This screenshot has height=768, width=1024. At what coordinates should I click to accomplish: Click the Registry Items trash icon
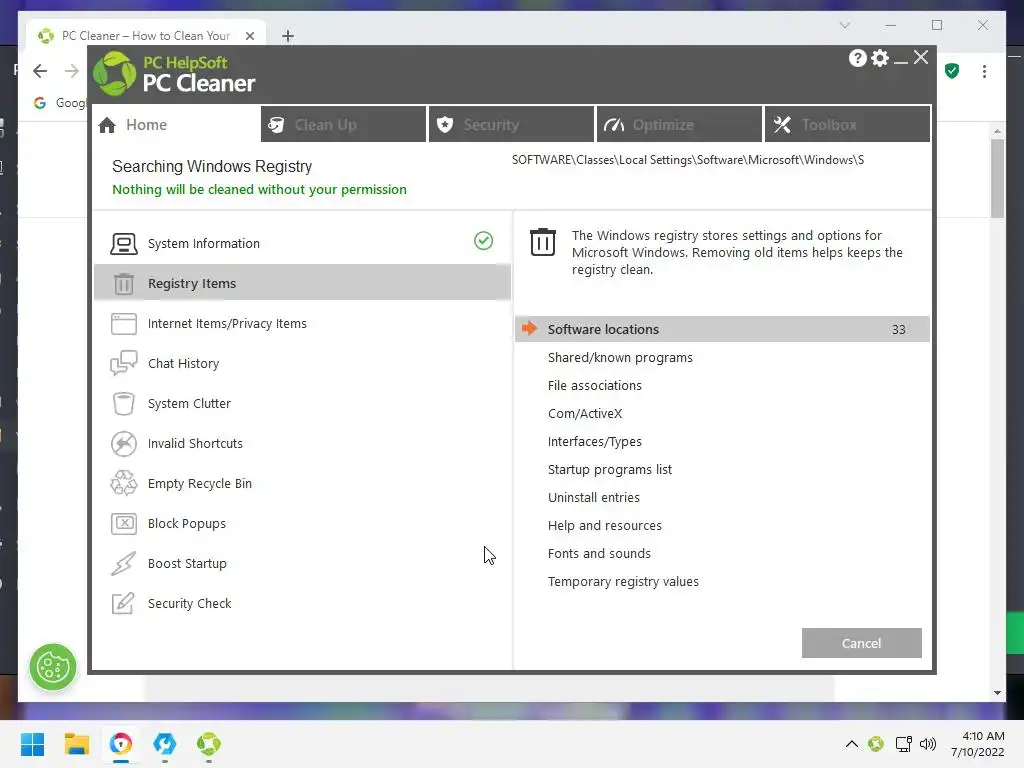click(x=123, y=283)
